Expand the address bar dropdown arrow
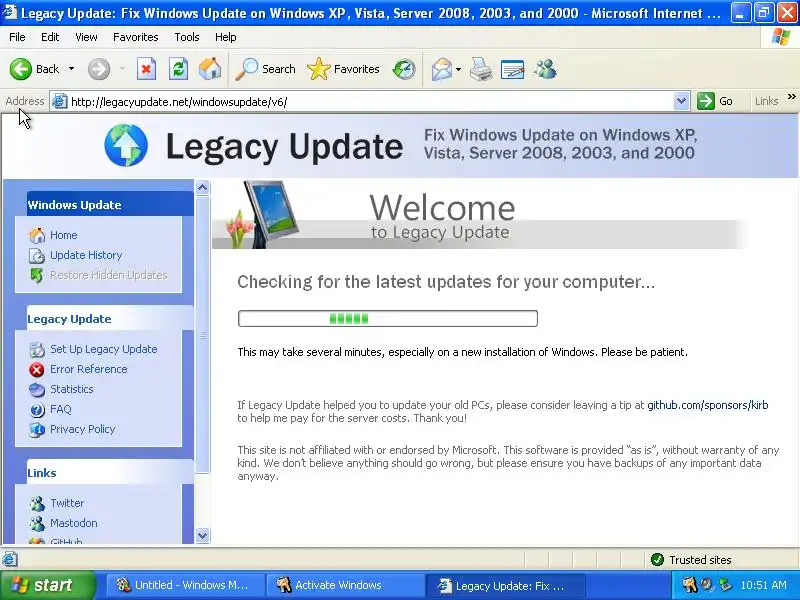The width and height of the screenshot is (800, 600). point(682,102)
